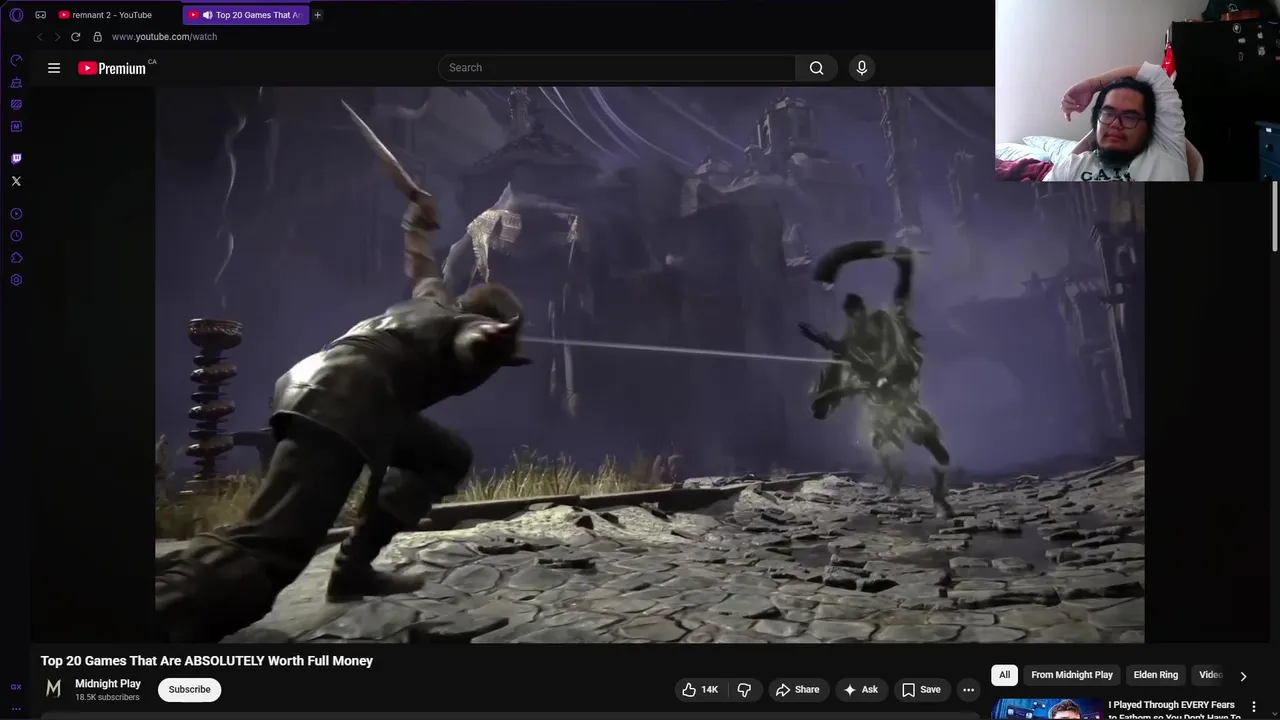
Task: Subscribe to Midnight Play channel
Action: (189, 689)
